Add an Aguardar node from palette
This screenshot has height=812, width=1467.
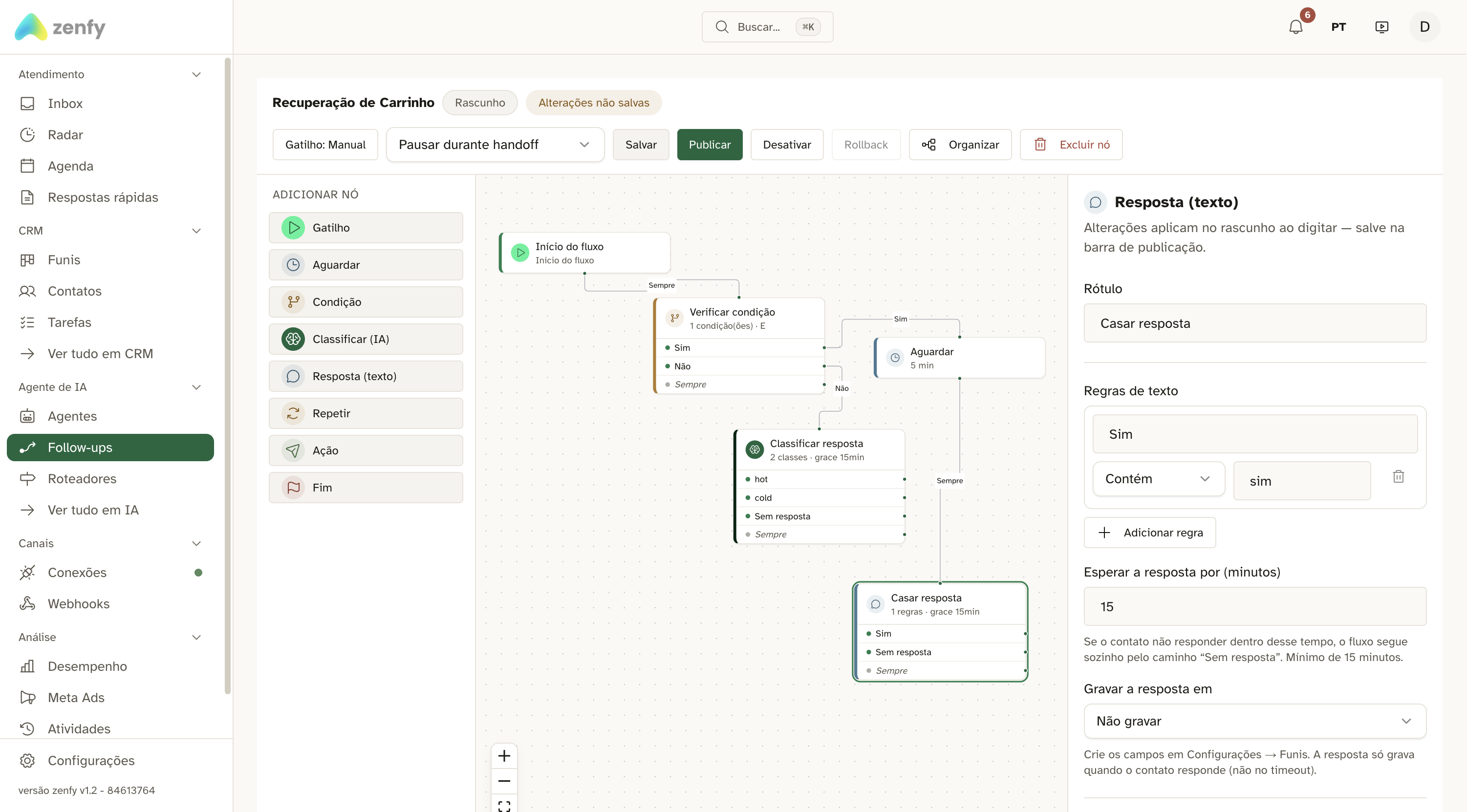(x=366, y=265)
